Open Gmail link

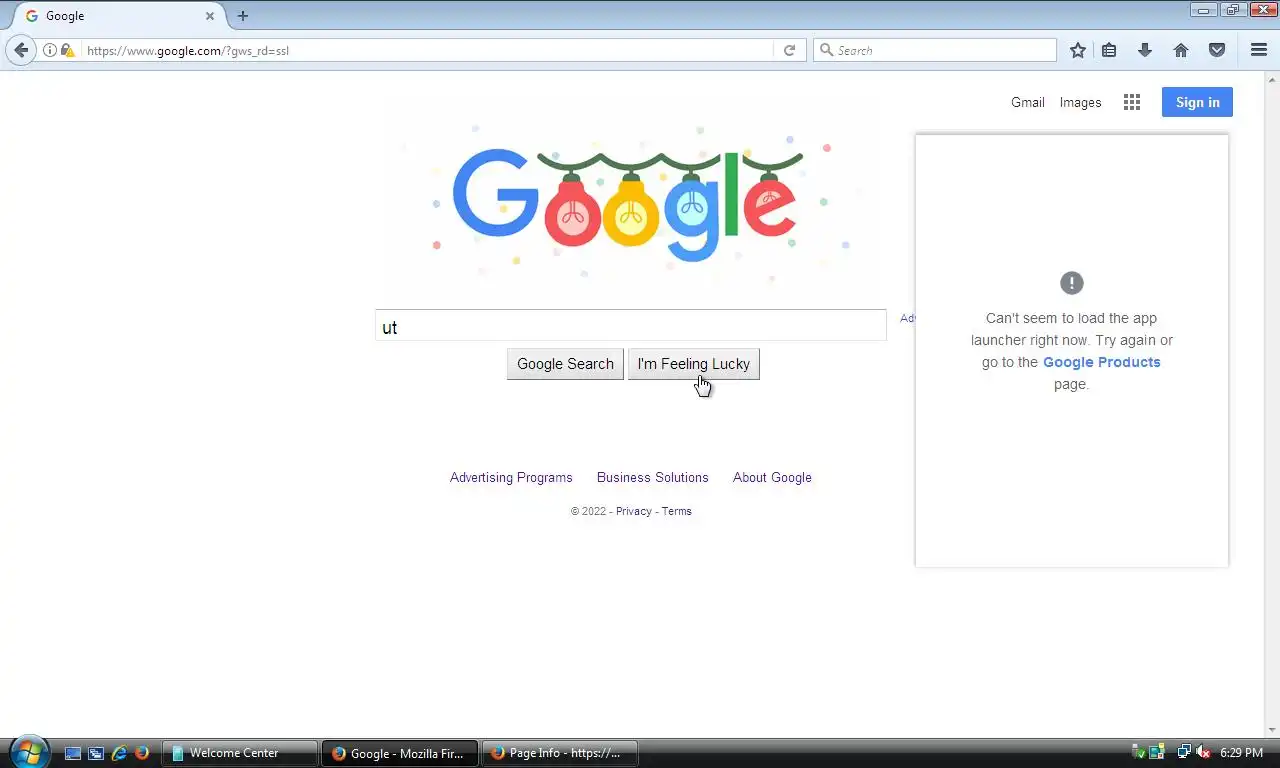(1027, 102)
